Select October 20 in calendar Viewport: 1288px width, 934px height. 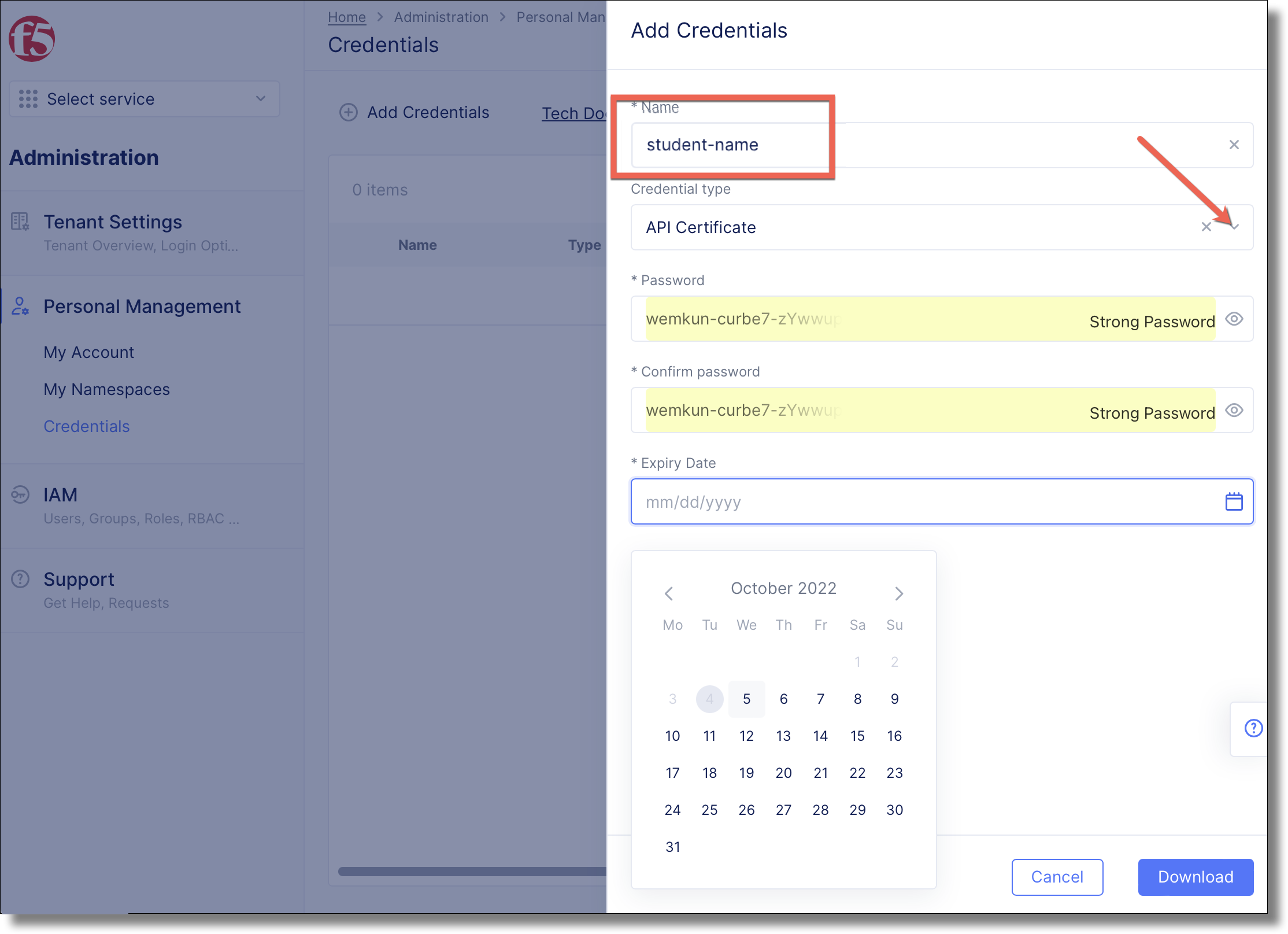(x=784, y=773)
